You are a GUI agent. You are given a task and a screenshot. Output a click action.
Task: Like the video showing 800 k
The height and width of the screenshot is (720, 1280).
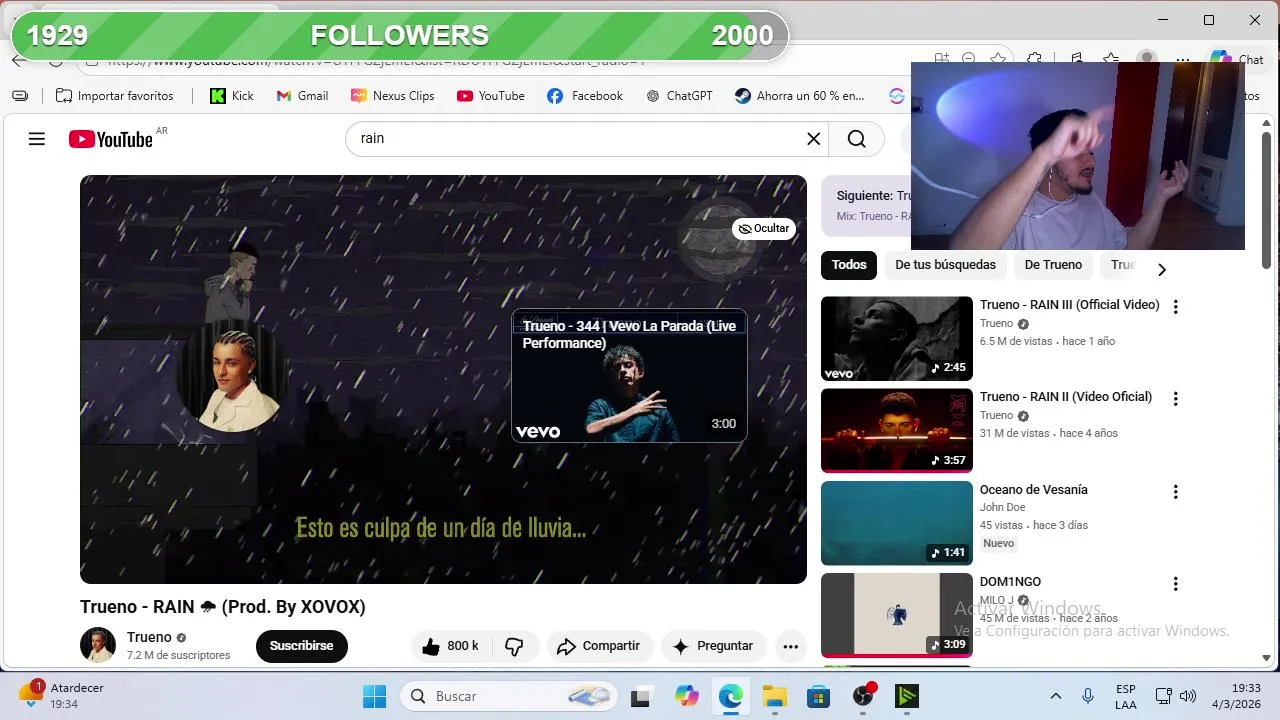[450, 646]
